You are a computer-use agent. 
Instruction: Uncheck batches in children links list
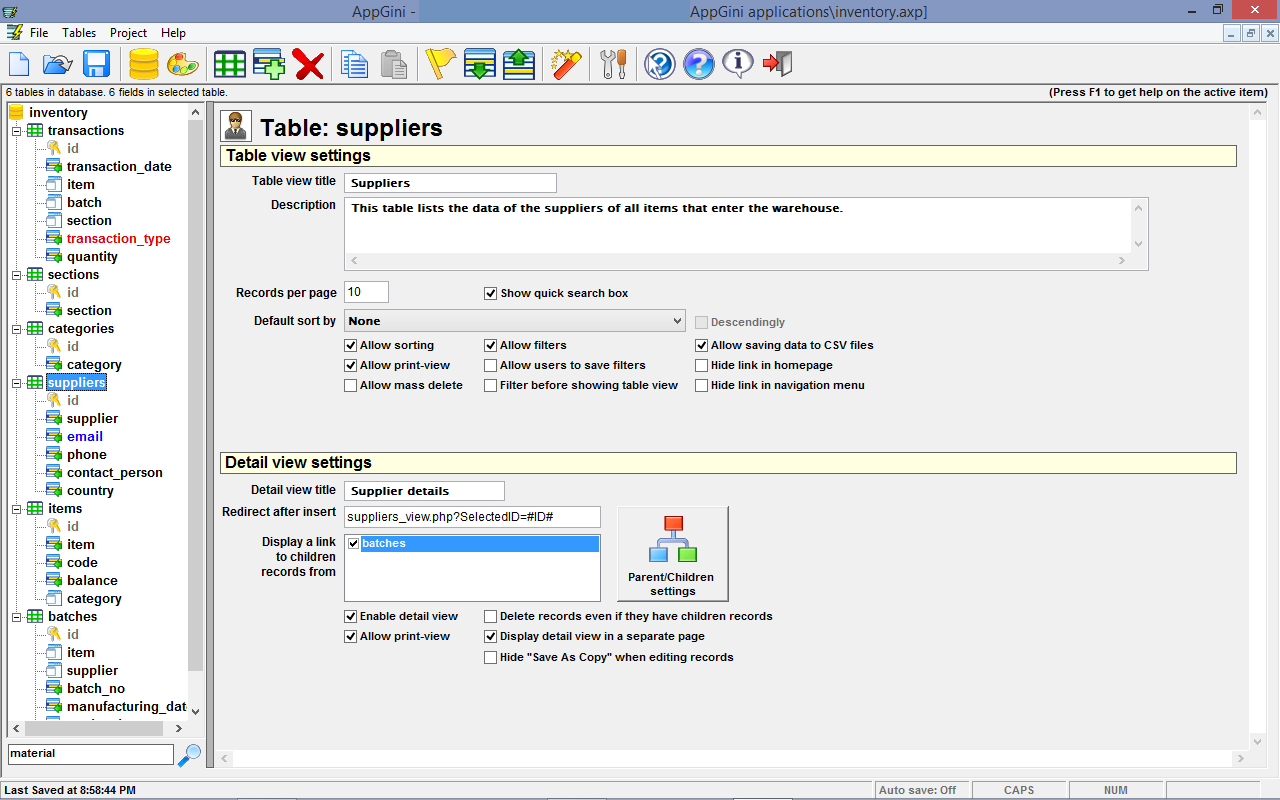click(x=354, y=544)
